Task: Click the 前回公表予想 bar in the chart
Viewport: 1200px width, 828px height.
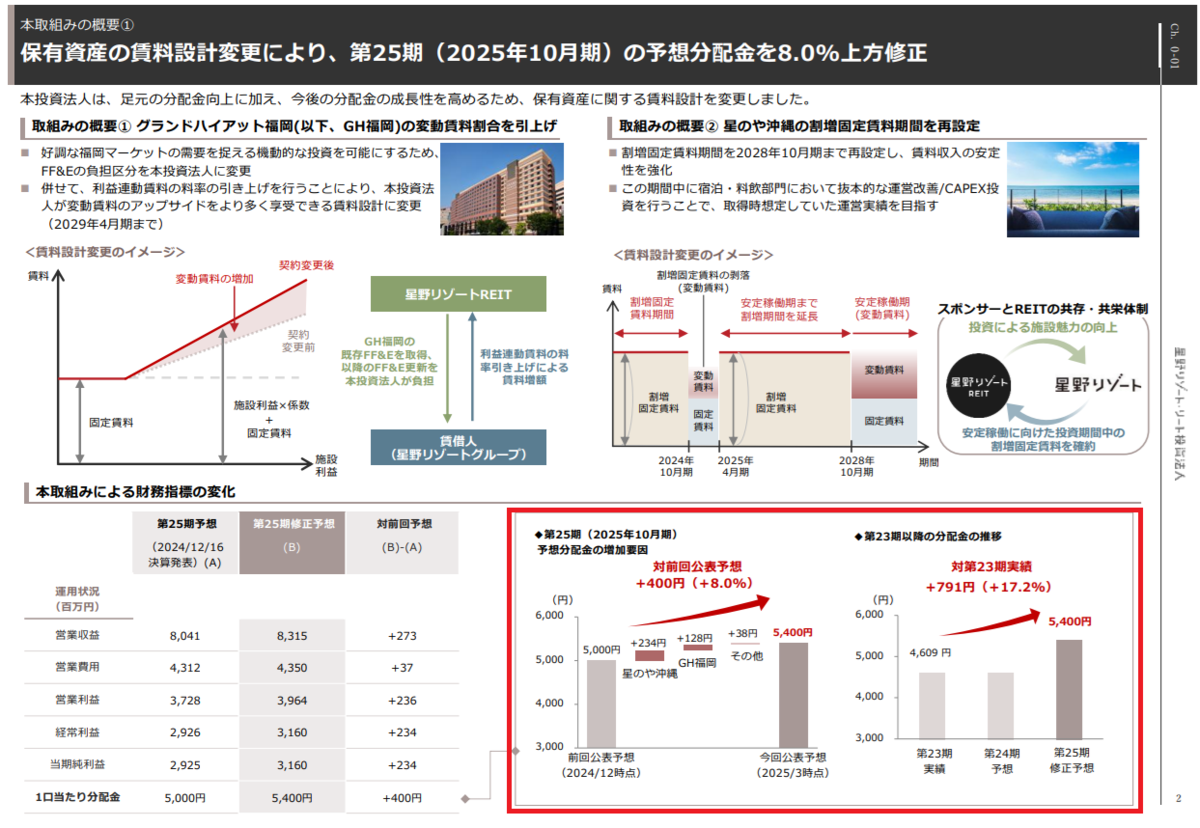Action: [601, 703]
